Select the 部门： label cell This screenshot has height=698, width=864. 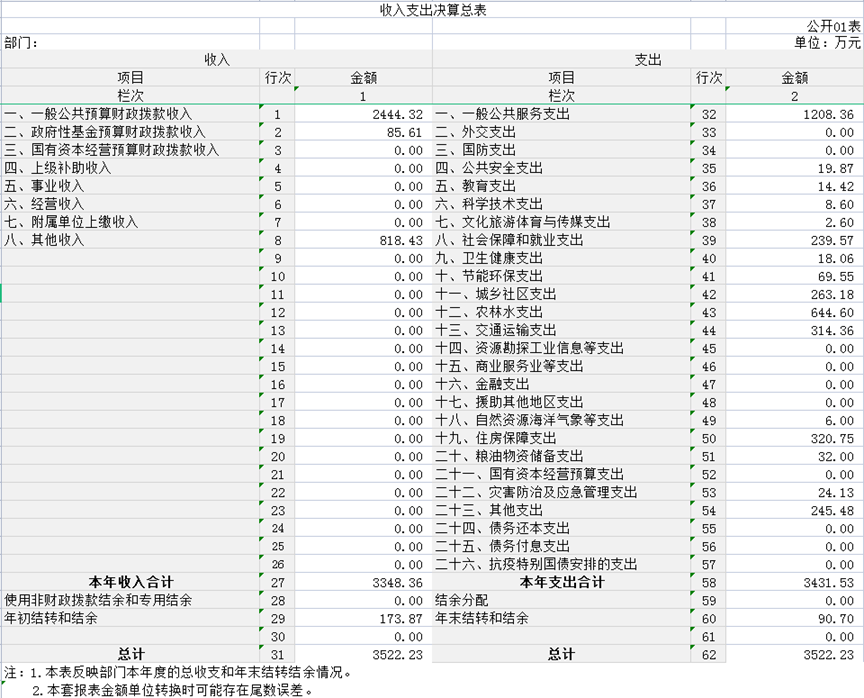pos(24,42)
